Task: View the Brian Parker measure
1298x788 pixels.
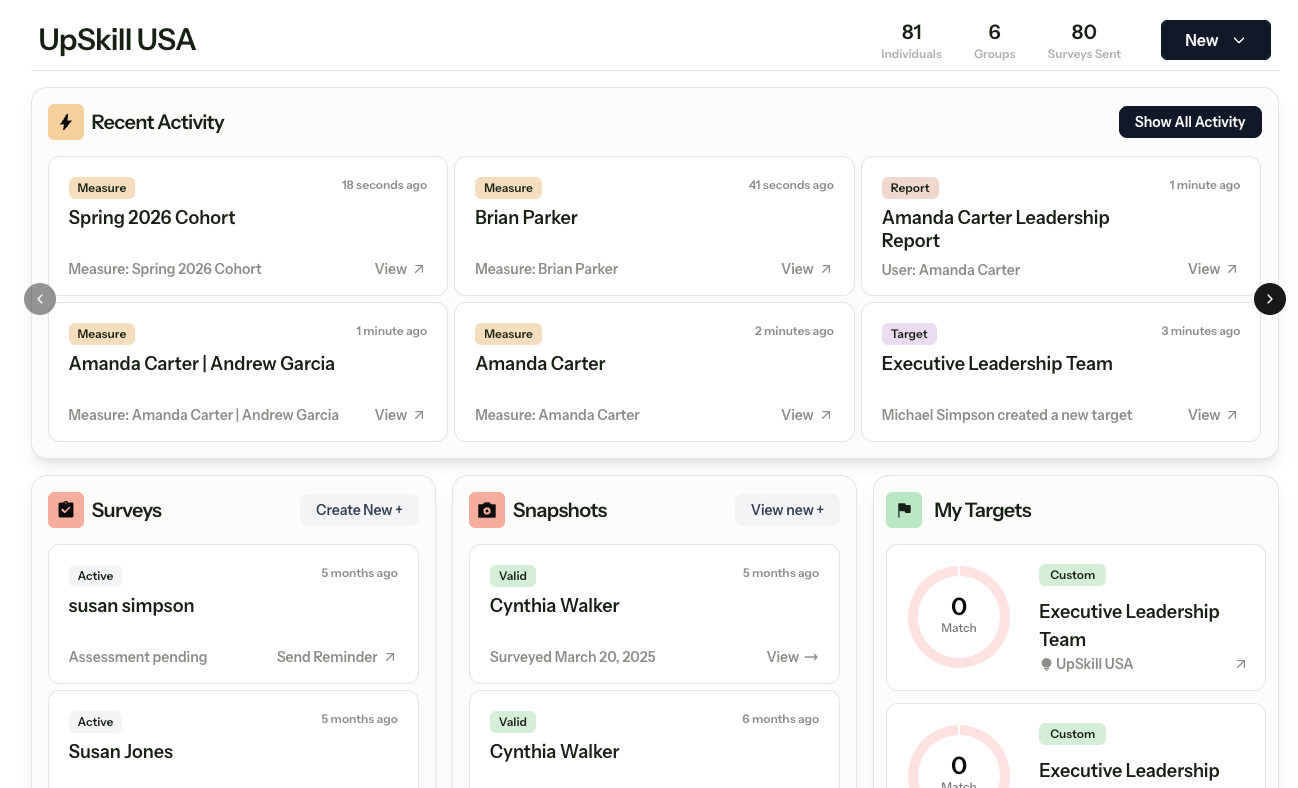Action: point(806,269)
